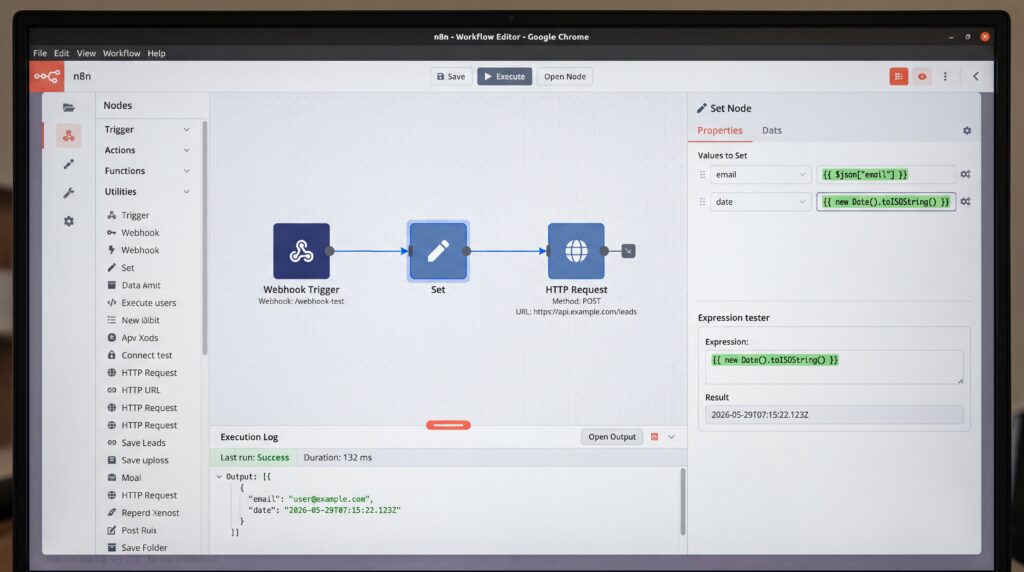Click the Save button
Viewport: 1024px width, 572px height.
point(451,76)
